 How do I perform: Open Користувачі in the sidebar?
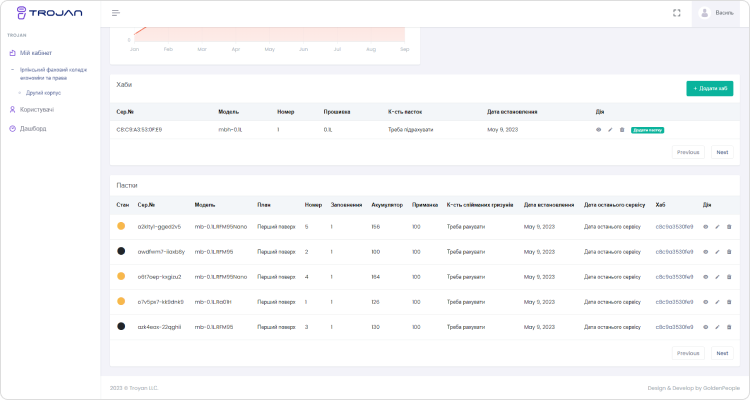click(x=36, y=109)
